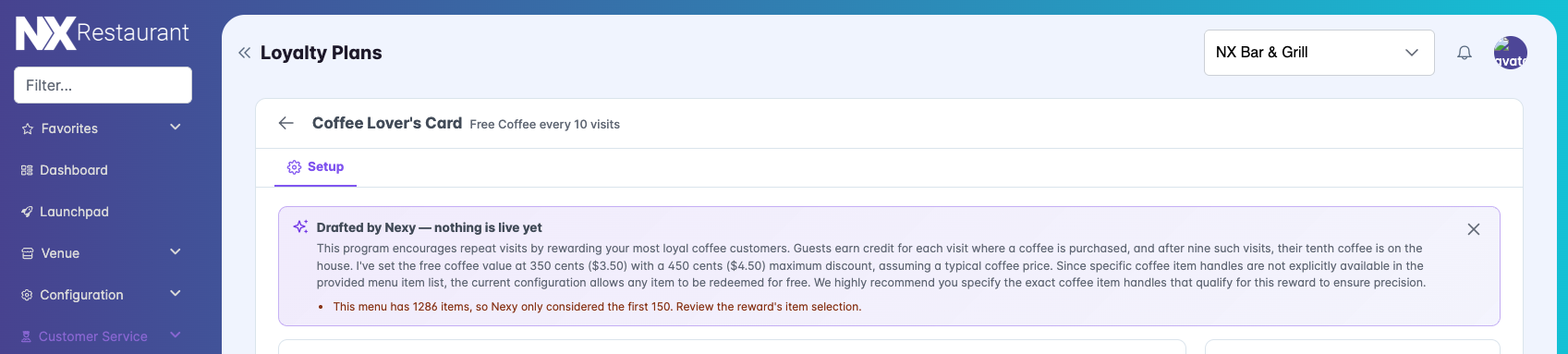Focus the Filter search field
Image resolution: width=1568 pixels, height=354 pixels.
click(103, 85)
